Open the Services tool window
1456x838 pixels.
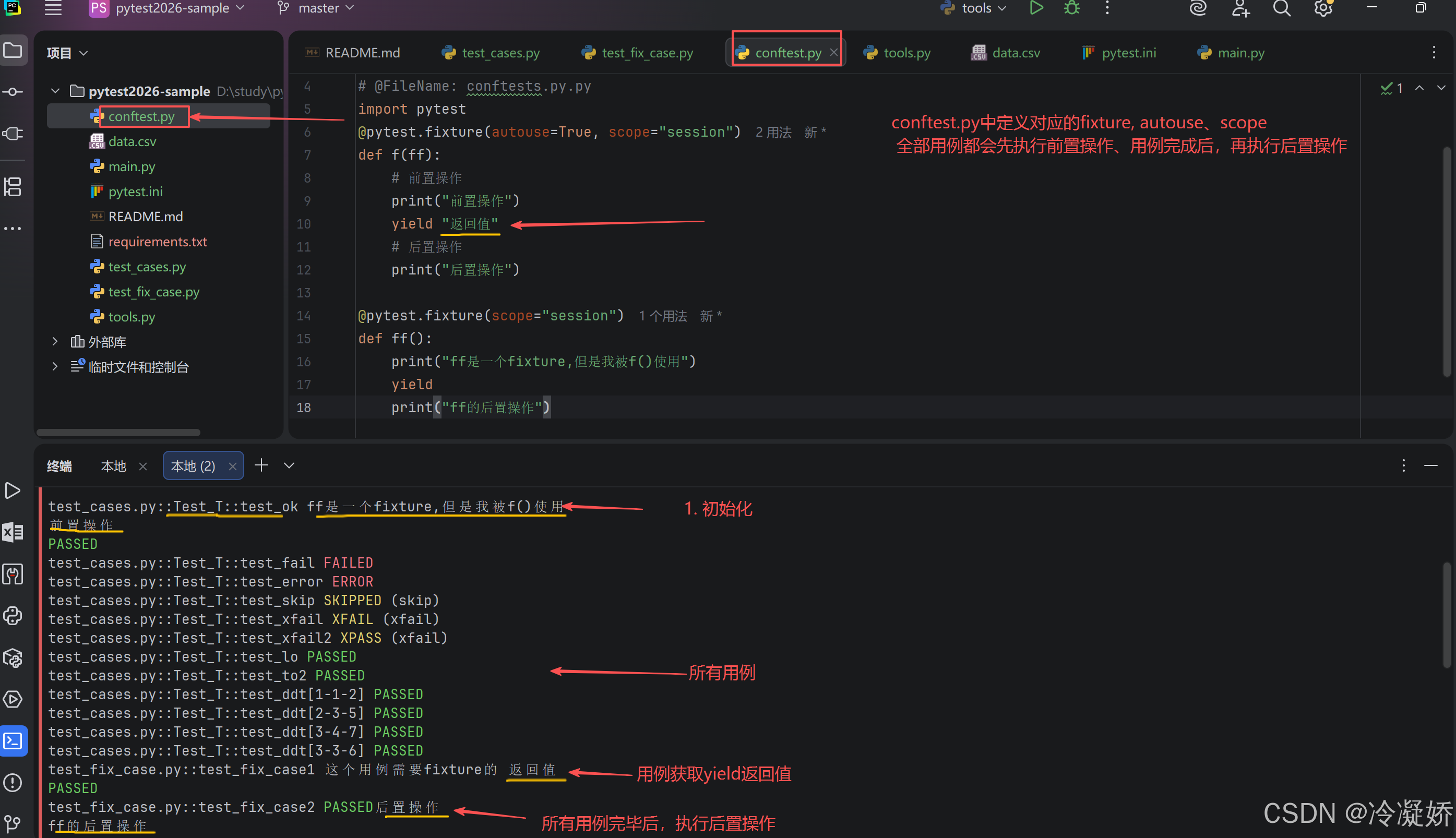(x=13, y=699)
